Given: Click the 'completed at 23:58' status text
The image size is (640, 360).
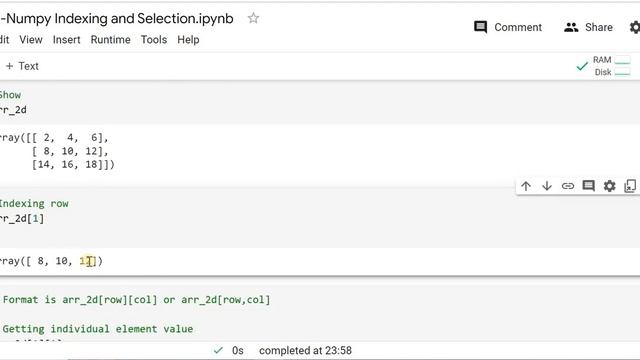Looking at the screenshot, I should click(305, 351).
